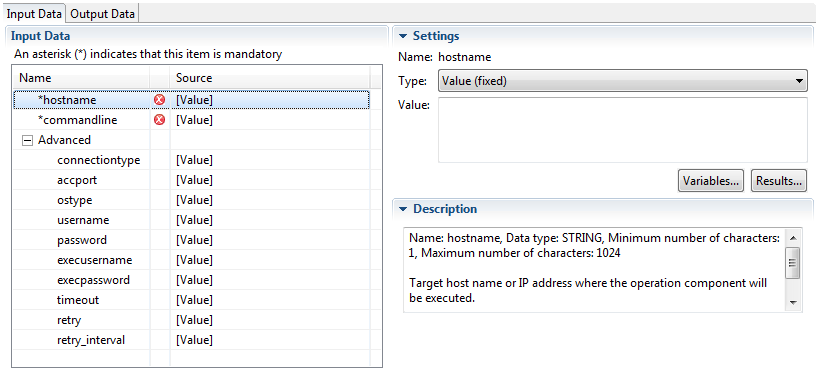Collapse the Advanced tree node
Image resolution: width=821 pixels, height=373 pixels.
[26, 140]
